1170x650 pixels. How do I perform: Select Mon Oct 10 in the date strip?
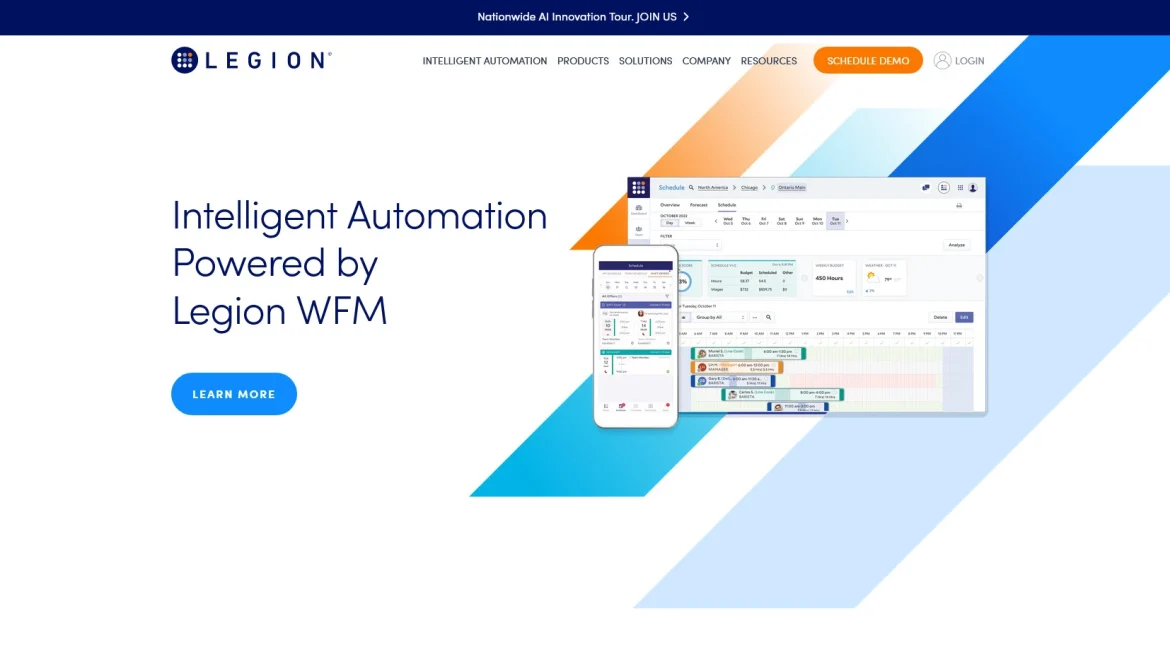tap(817, 221)
